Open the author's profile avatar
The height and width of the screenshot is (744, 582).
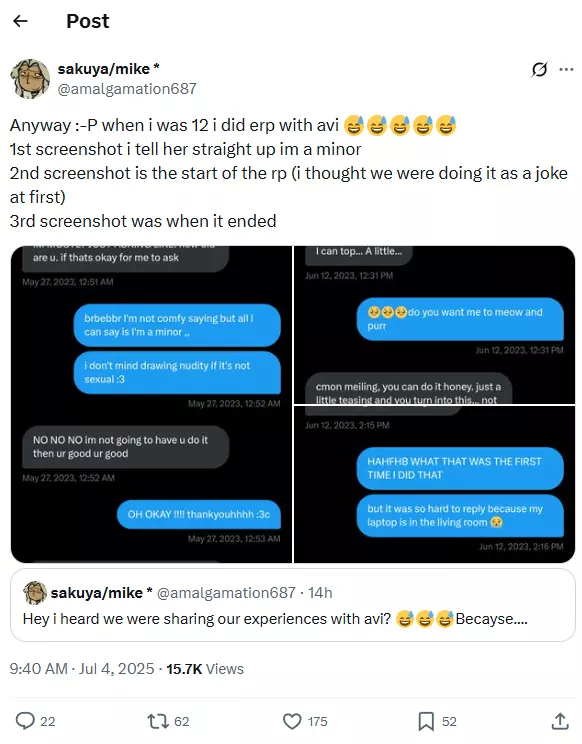[x=30, y=79]
